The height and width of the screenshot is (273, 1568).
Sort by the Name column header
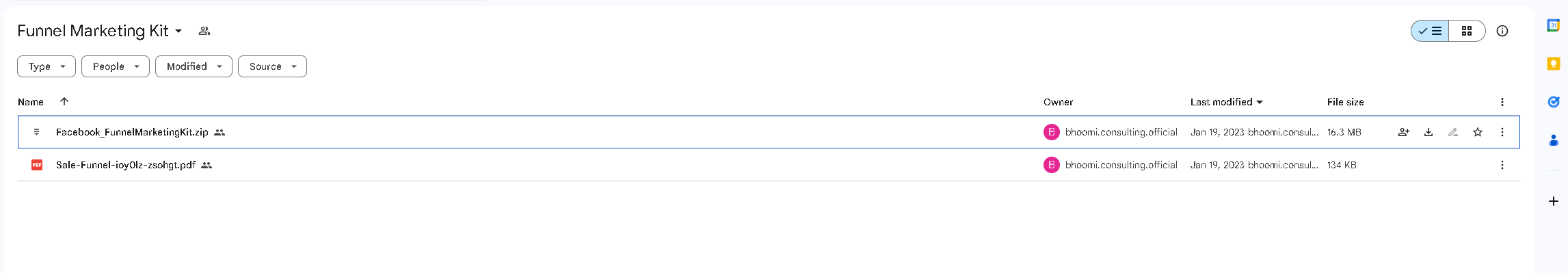coord(31,102)
